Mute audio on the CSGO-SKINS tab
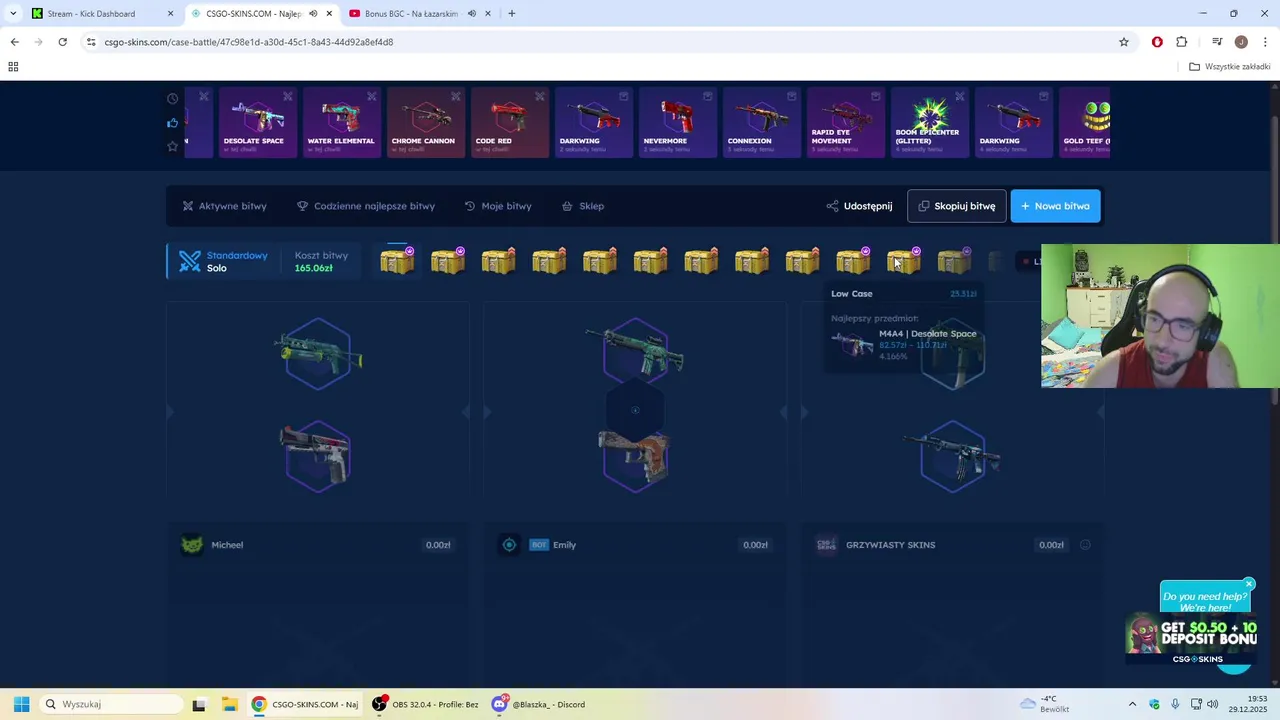The height and width of the screenshot is (720, 1280). 313,14
